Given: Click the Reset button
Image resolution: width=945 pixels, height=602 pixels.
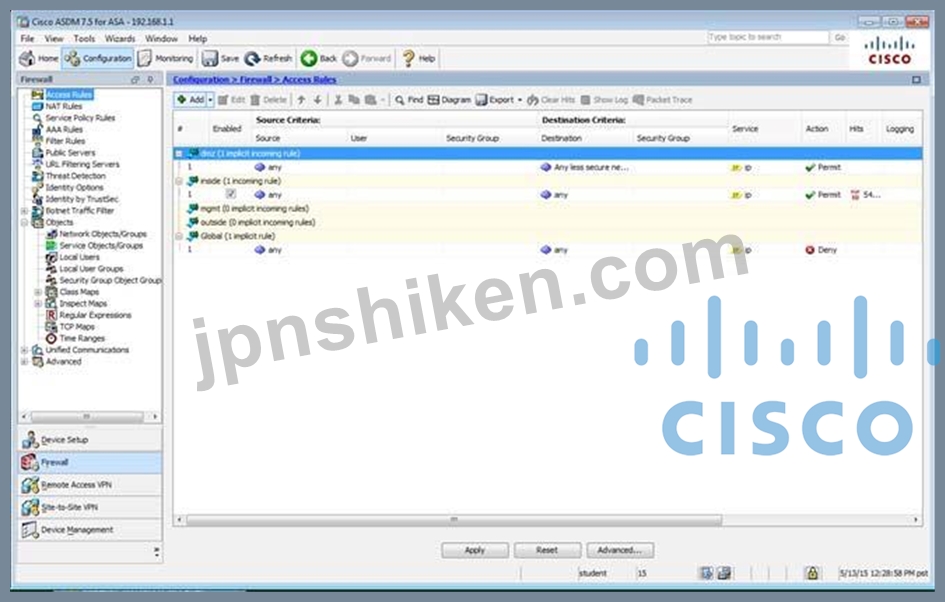Looking at the screenshot, I should (547, 550).
